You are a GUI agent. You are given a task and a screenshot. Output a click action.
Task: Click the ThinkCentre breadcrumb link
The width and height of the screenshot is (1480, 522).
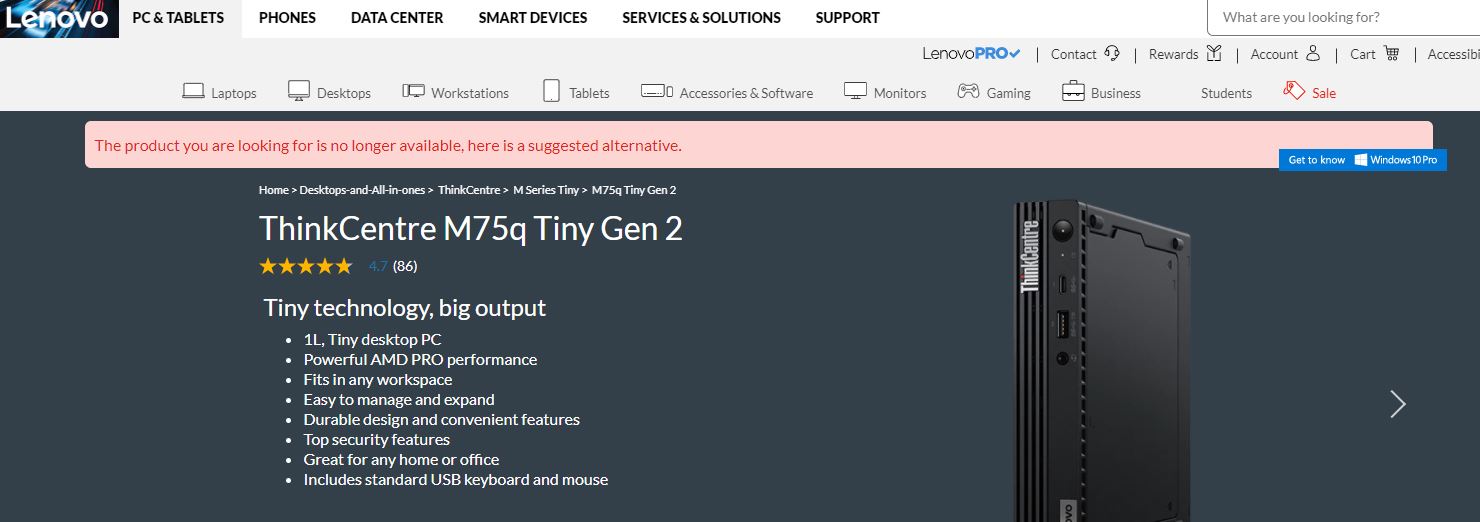(469, 190)
